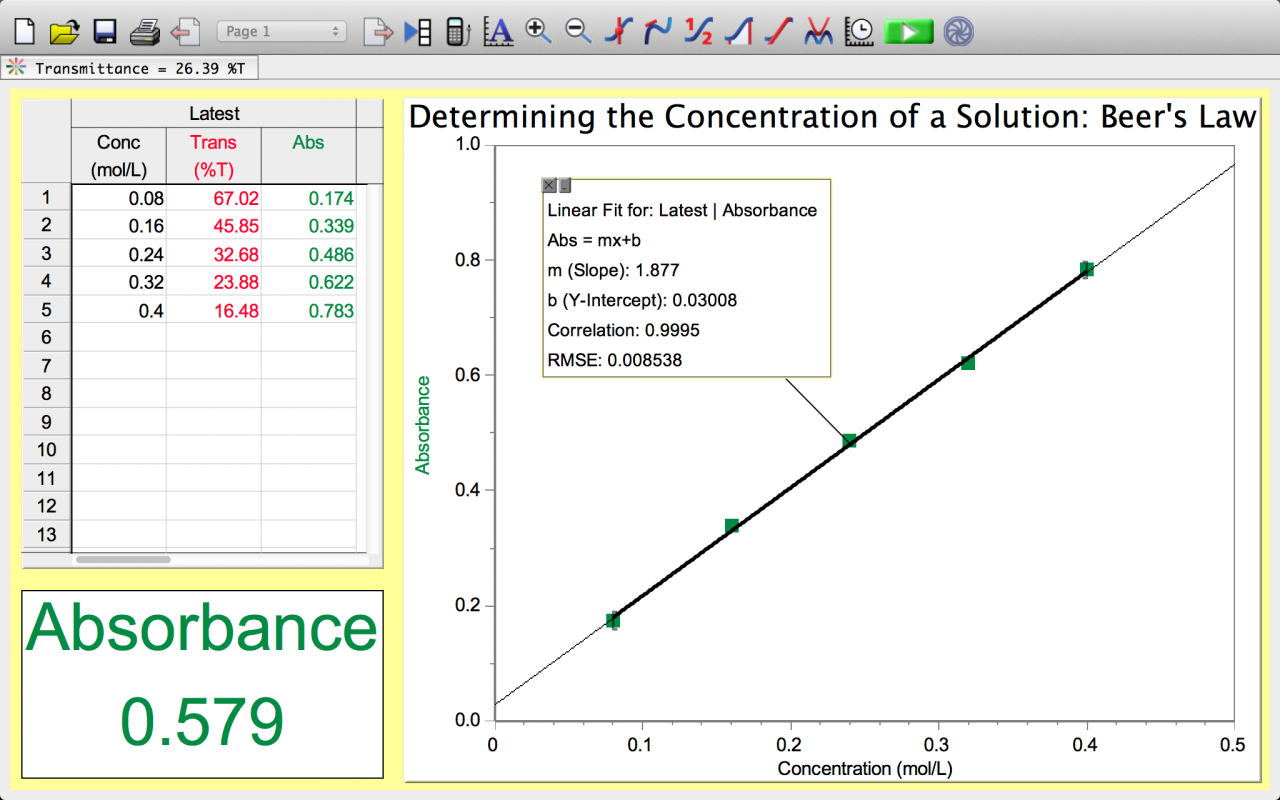Click the Absorbance y-axis label on the graph
1280x800 pixels.
(x=423, y=425)
